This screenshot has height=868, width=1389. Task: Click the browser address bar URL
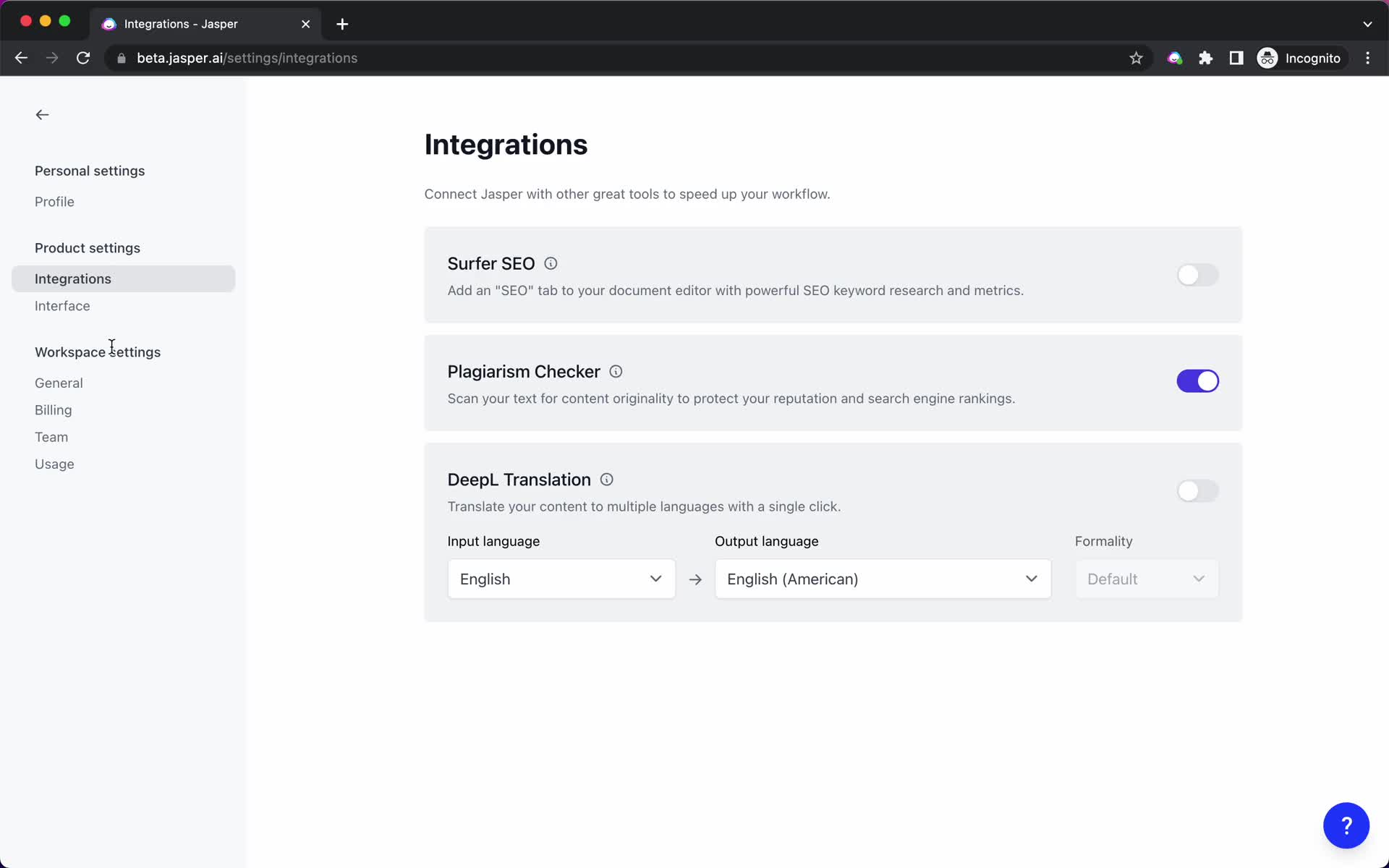[247, 57]
